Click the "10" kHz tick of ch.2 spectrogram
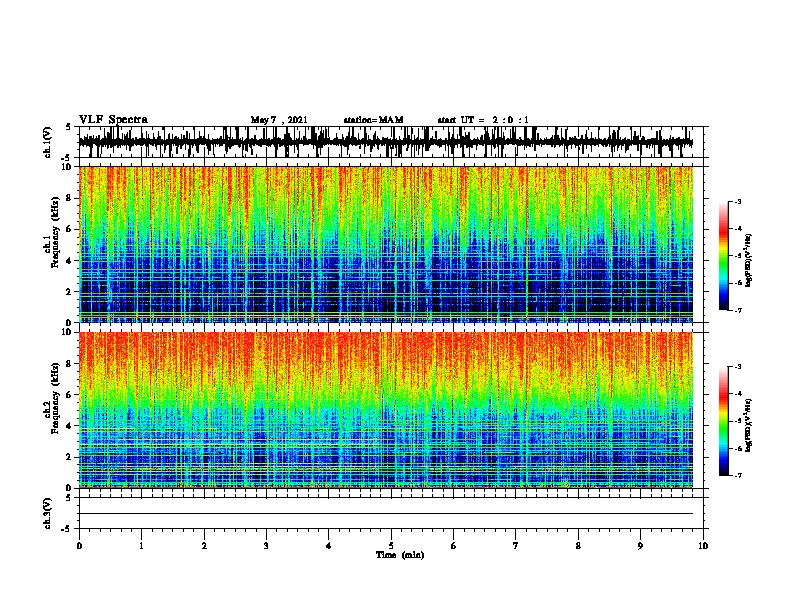 [68, 332]
